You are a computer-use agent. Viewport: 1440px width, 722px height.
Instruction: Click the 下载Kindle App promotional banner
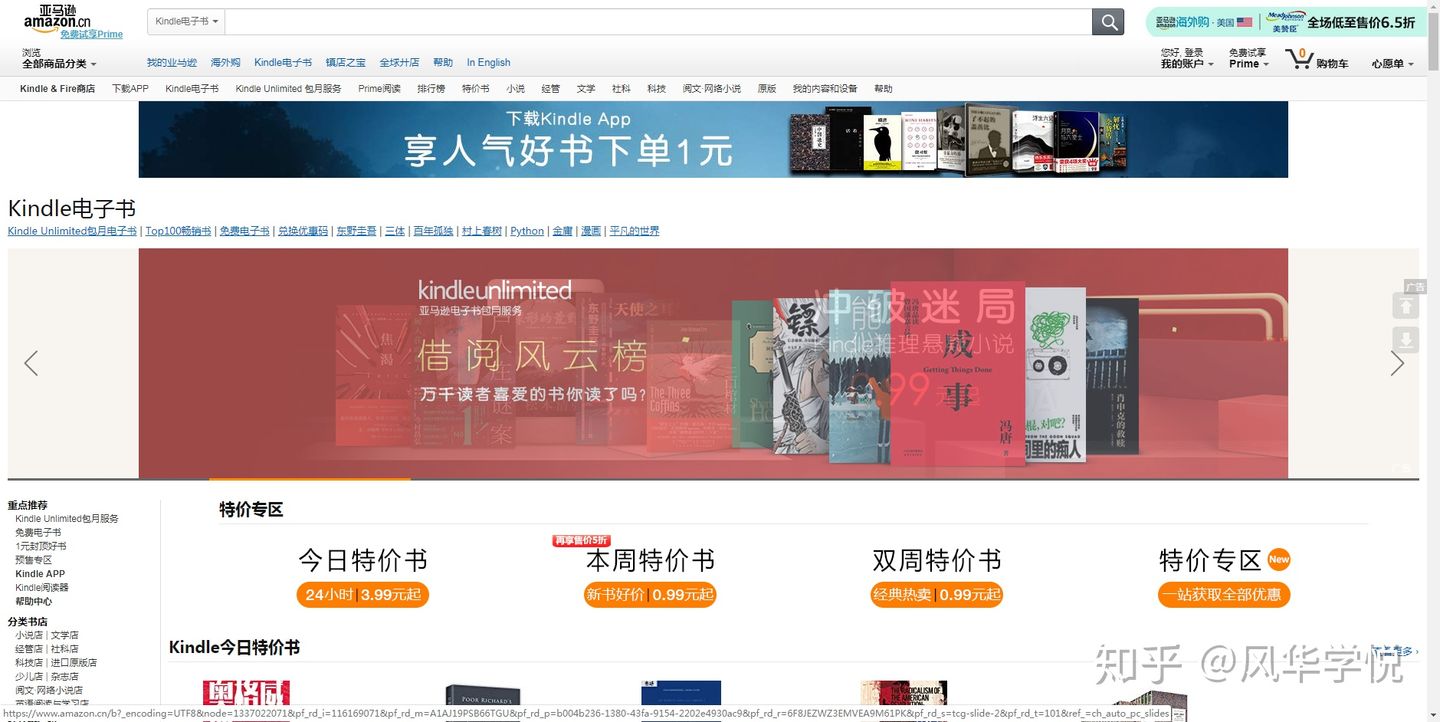click(x=713, y=140)
